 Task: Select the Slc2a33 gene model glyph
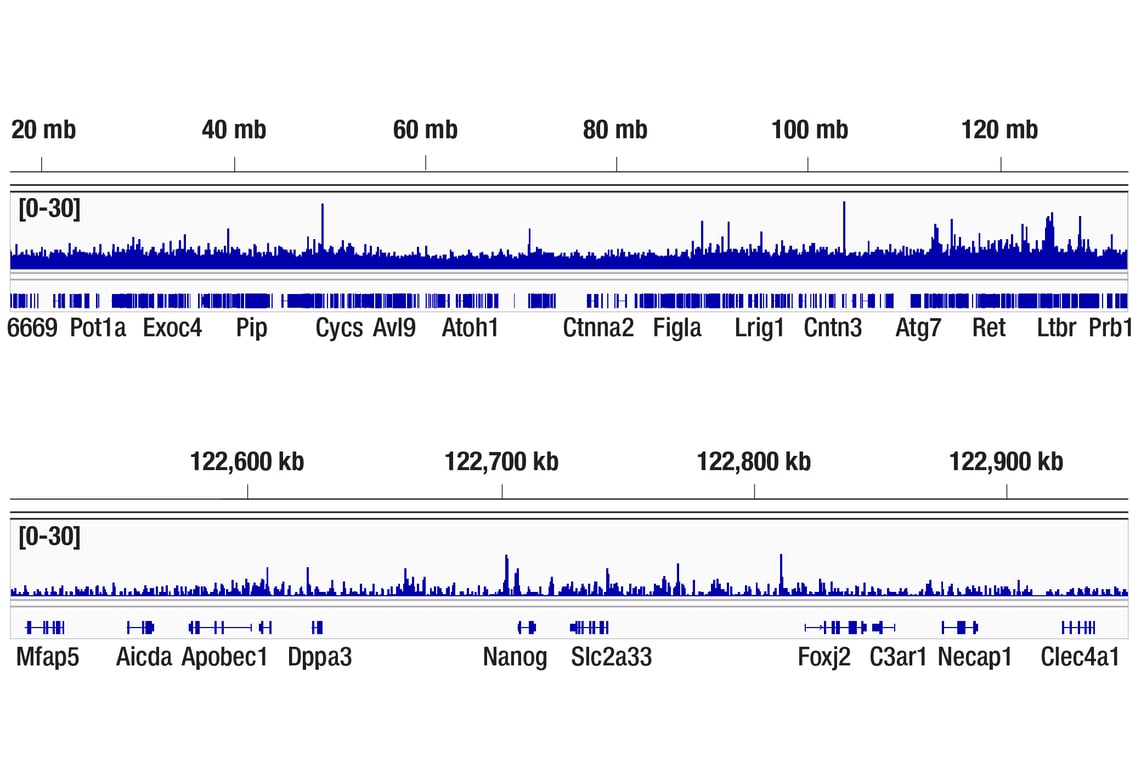point(589,627)
